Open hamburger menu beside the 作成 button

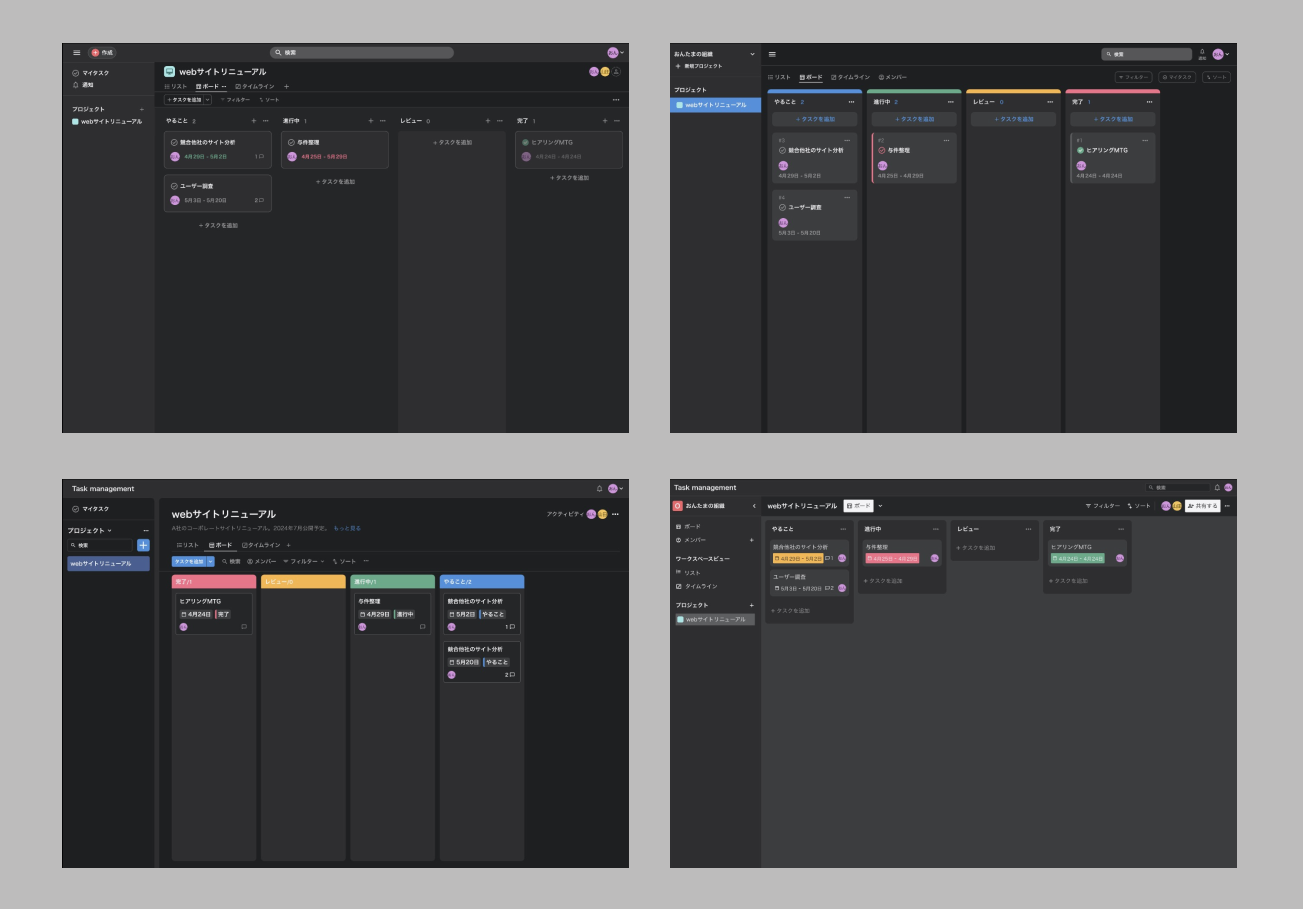pyautogui.click(x=76, y=53)
